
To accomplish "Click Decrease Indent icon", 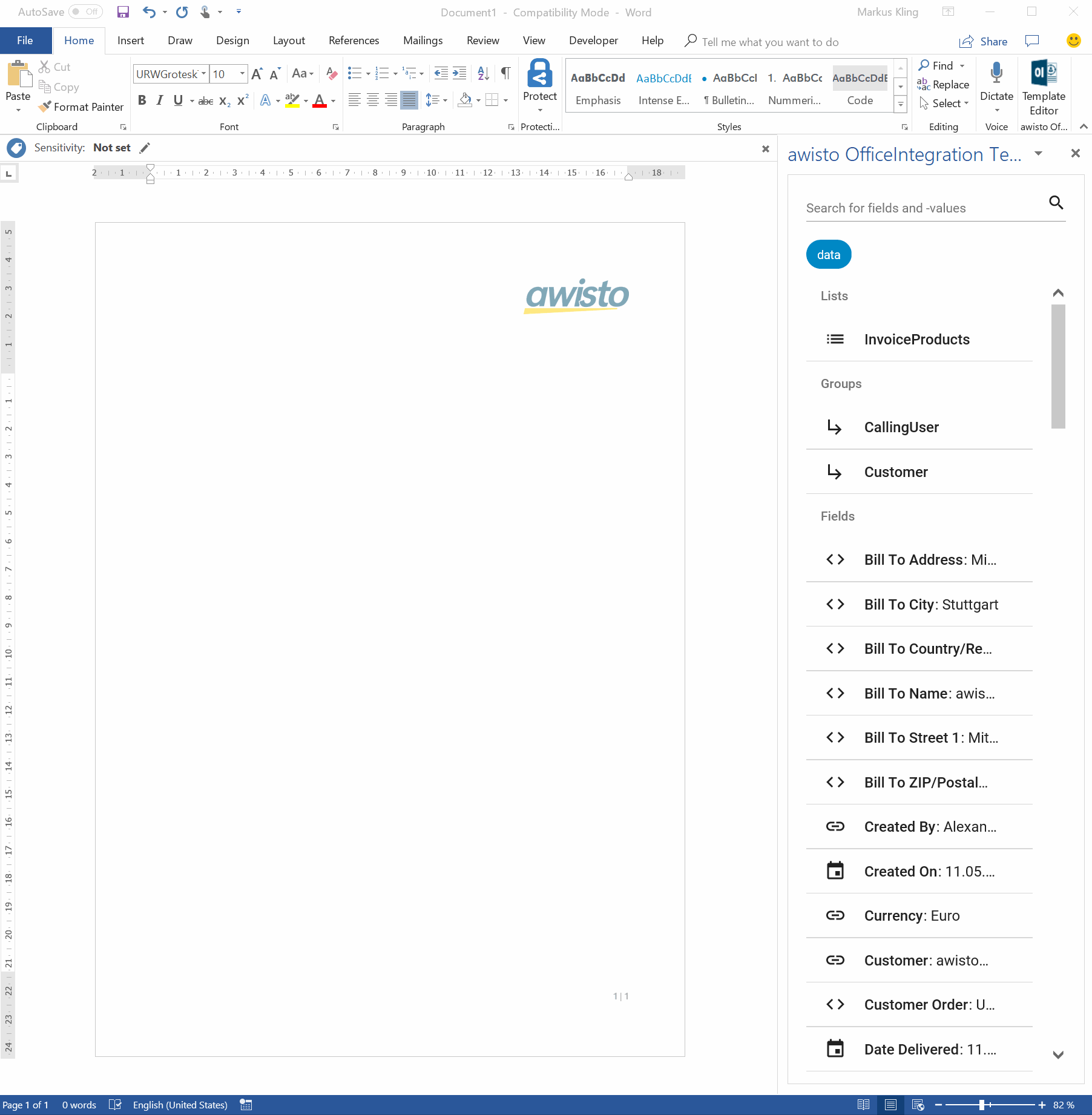I will click(441, 74).
